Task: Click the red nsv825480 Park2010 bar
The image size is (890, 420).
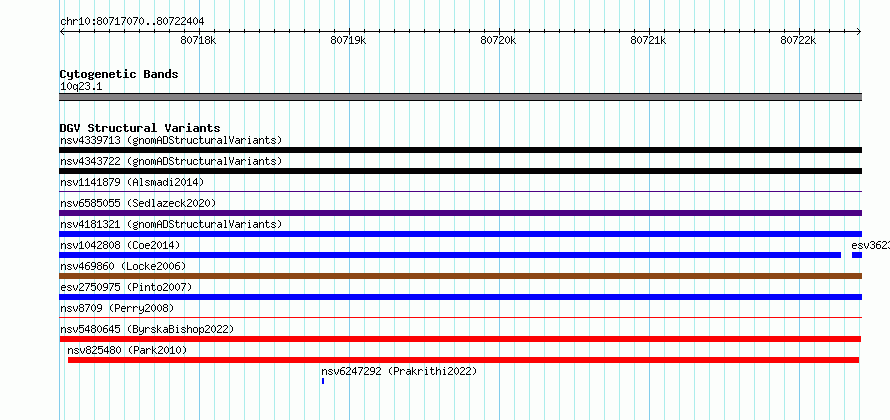Action: 463,360
